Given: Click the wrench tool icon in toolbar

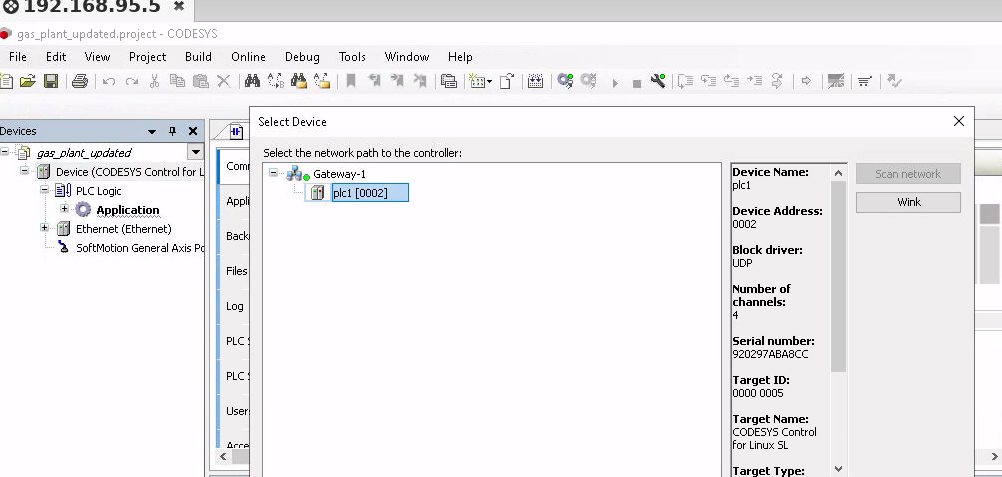Looking at the screenshot, I should [658, 82].
